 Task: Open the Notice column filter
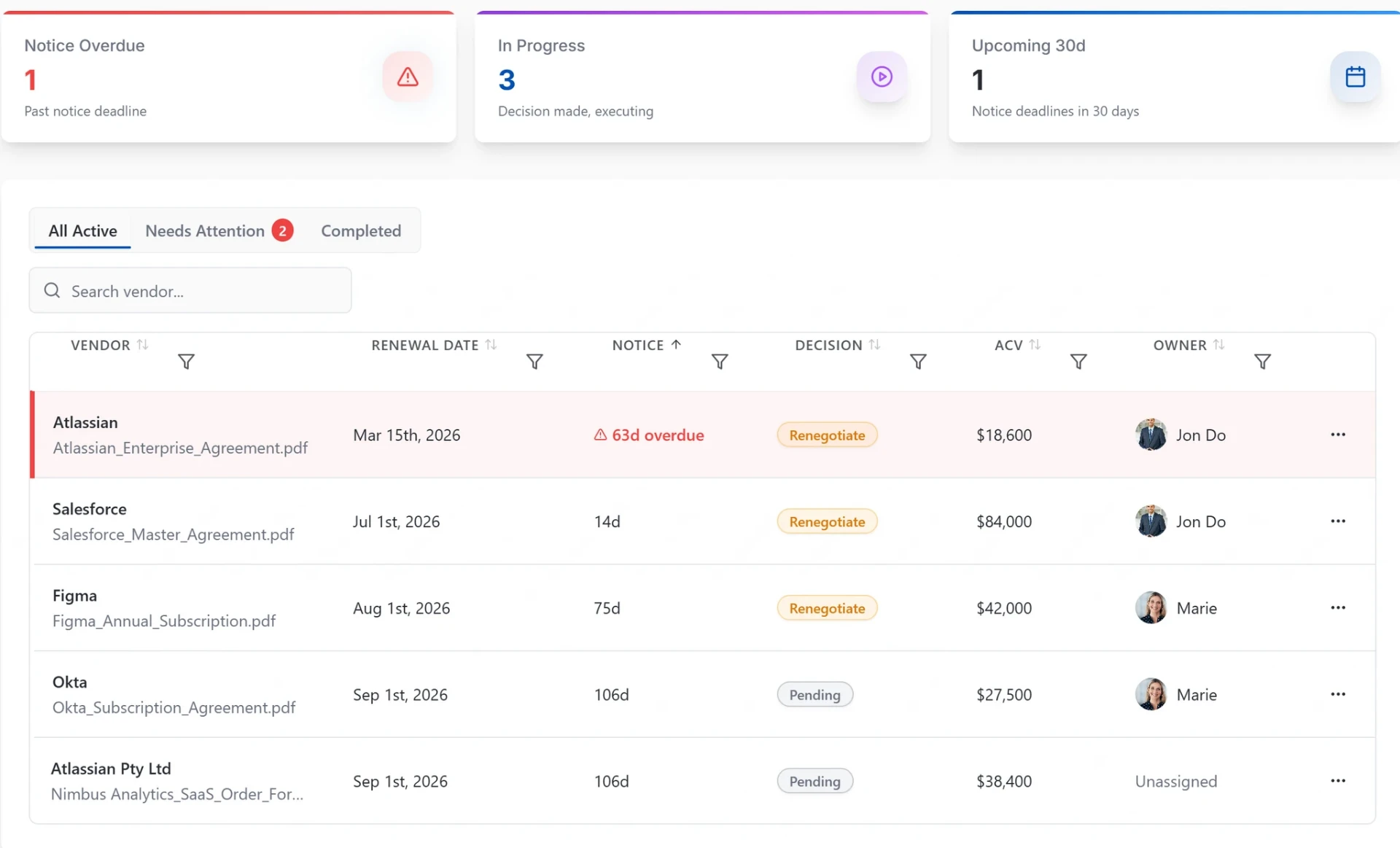point(720,362)
